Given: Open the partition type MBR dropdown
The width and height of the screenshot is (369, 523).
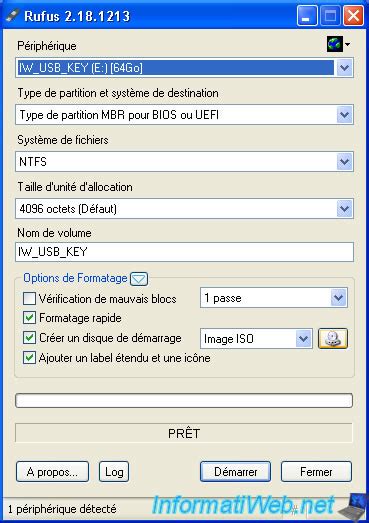Looking at the screenshot, I should coord(184,115).
